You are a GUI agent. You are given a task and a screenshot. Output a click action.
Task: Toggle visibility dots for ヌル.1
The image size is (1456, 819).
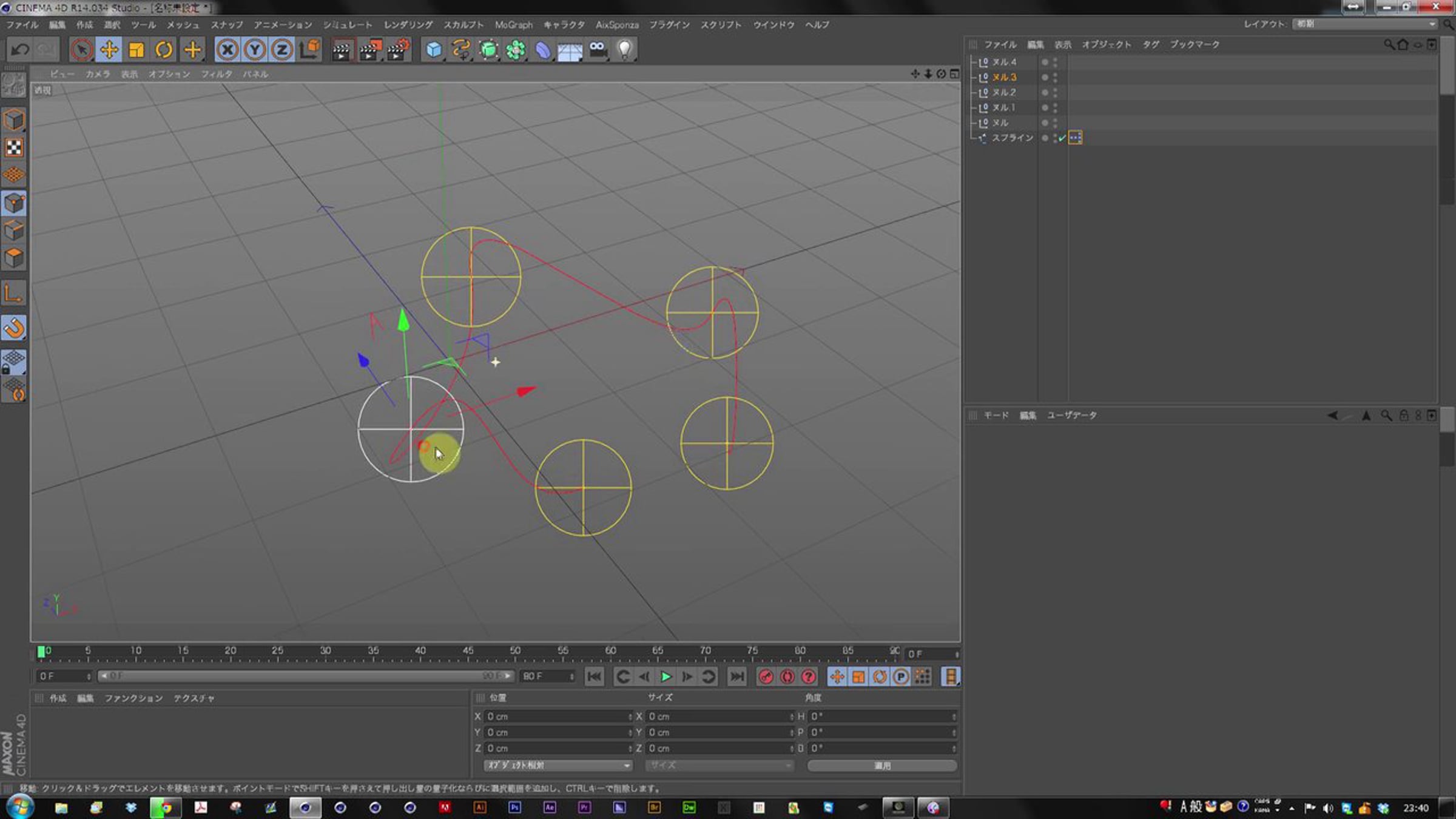[1055, 107]
